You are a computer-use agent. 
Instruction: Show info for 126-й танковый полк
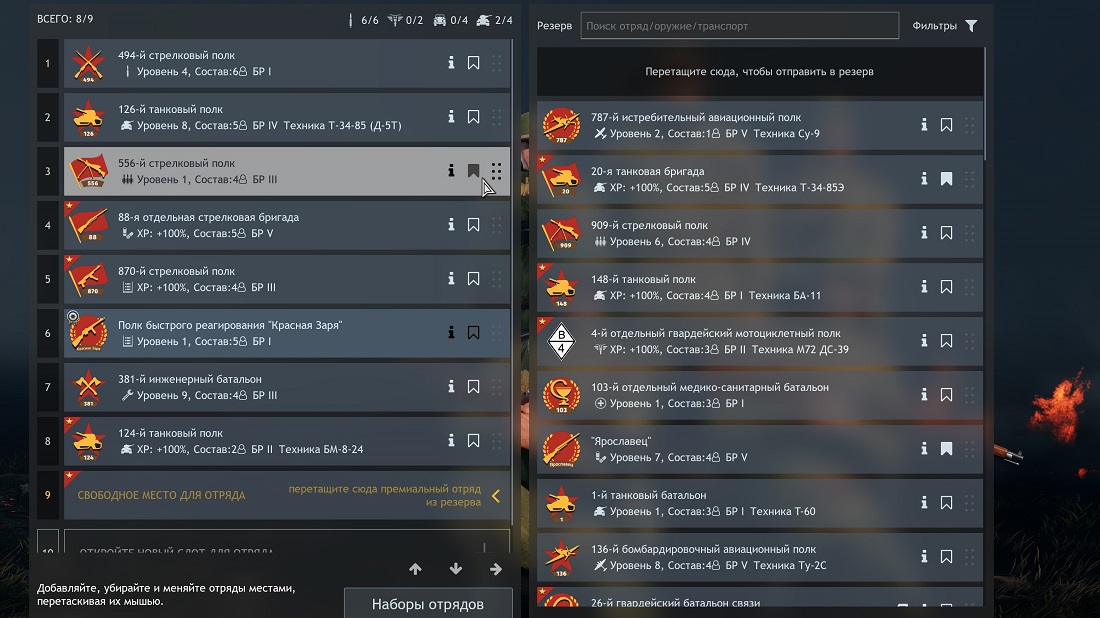point(451,116)
